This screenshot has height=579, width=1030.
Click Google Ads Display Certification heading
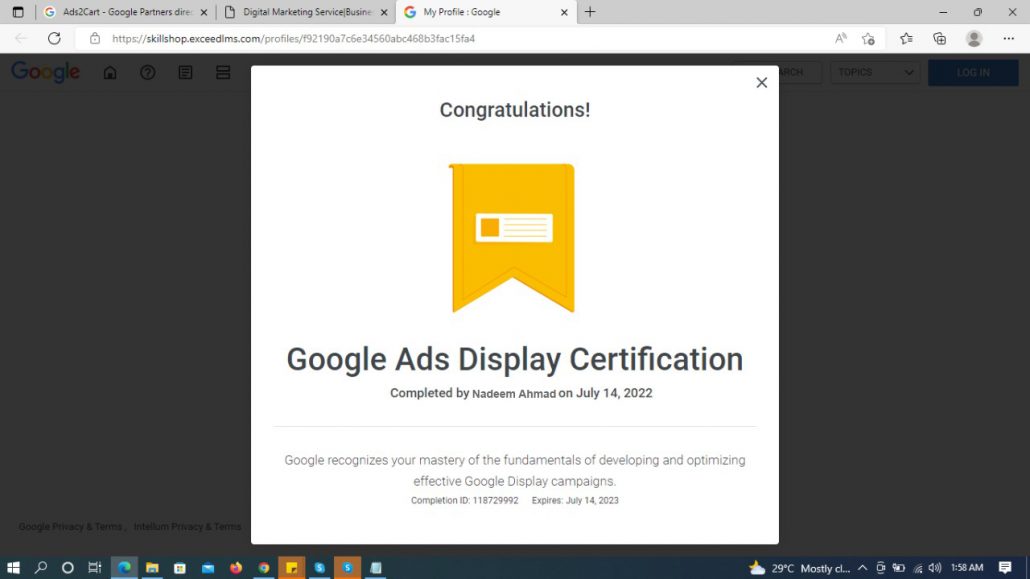pos(514,359)
